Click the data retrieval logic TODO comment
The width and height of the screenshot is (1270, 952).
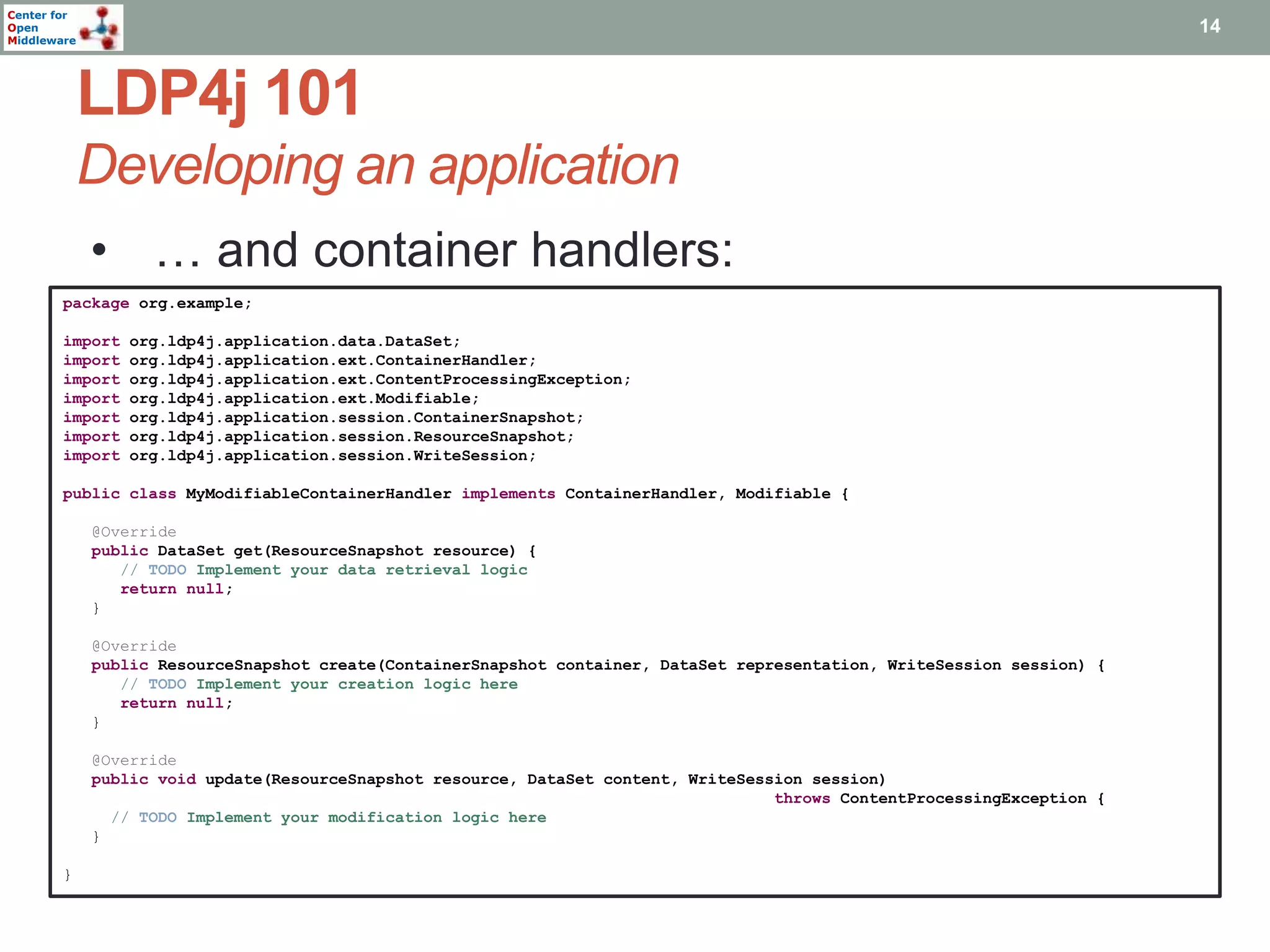point(324,570)
